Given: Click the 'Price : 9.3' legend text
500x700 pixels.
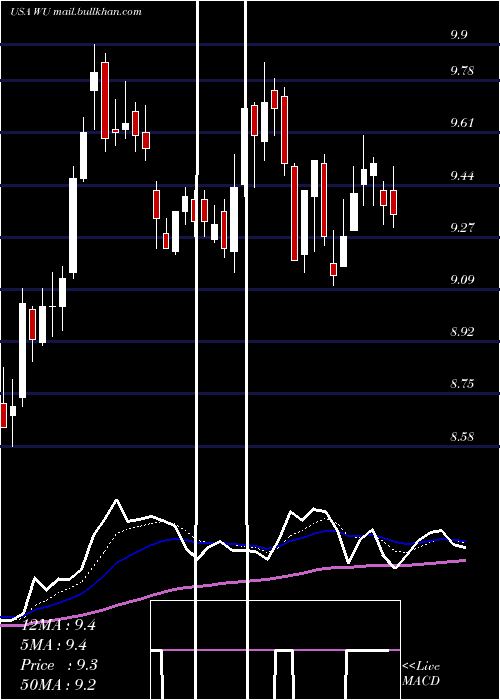Looking at the screenshot, I should point(58,665).
